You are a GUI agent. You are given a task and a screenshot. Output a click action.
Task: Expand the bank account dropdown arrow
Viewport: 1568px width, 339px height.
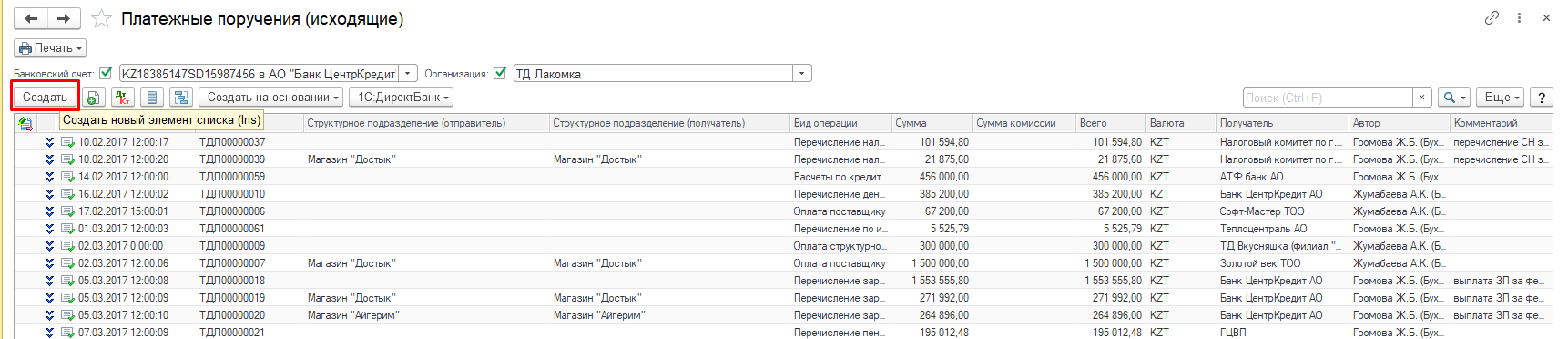(x=409, y=74)
